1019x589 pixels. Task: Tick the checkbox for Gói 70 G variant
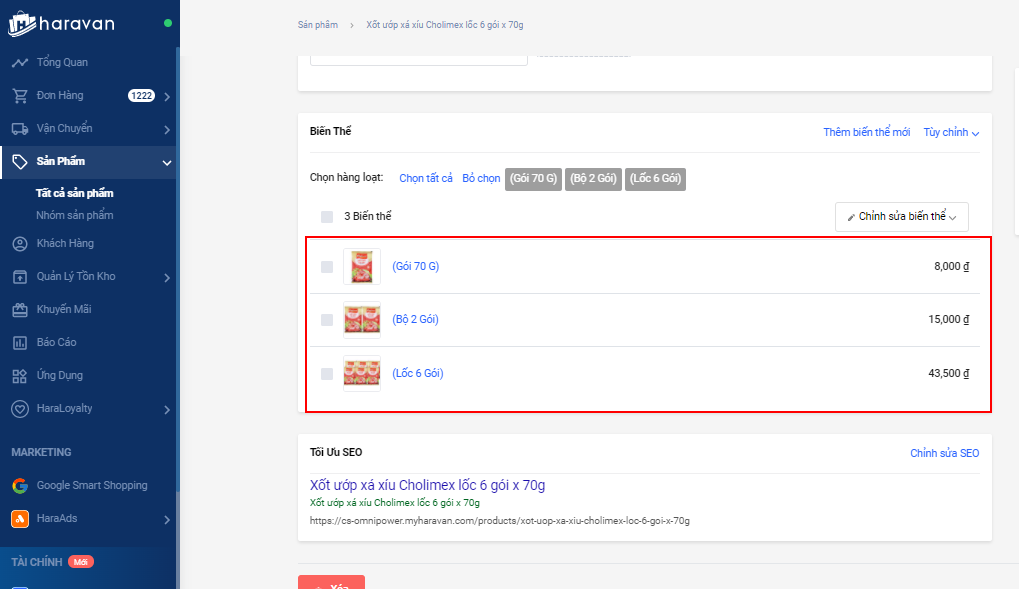coord(327,267)
